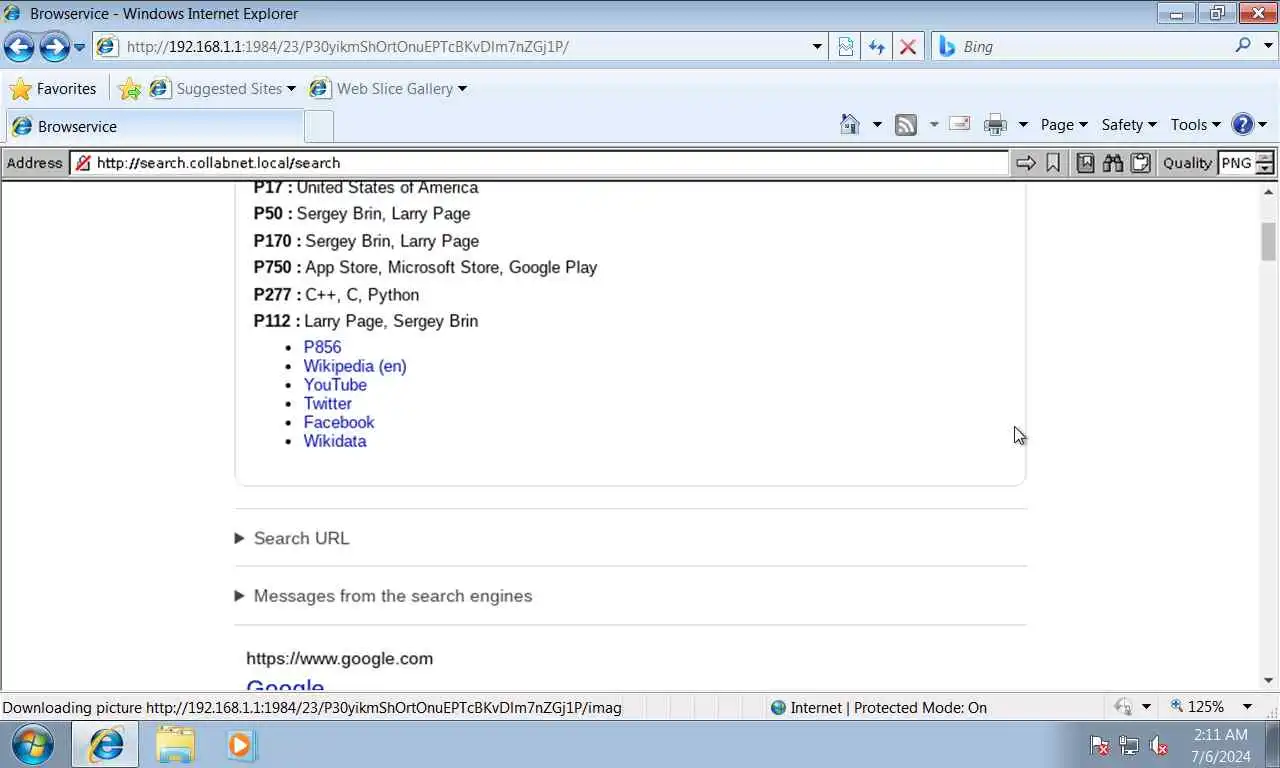Click the Compatibility View torn-page icon

click(x=845, y=46)
